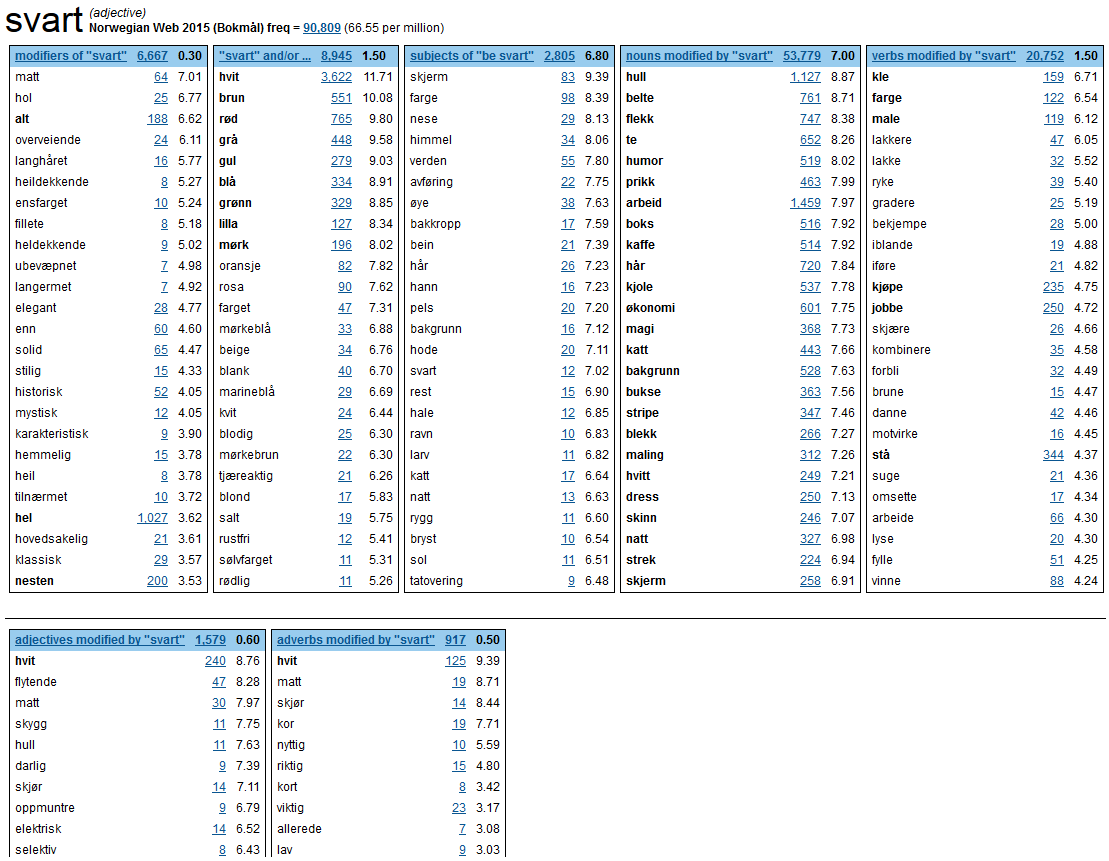Open frequency 125 for hvit in adverbs table
Screen dimensions: 1109x861
coord(455,661)
